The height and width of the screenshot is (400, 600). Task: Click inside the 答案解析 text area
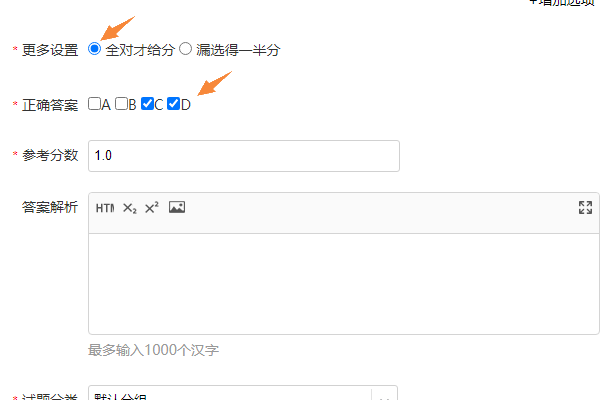344,284
